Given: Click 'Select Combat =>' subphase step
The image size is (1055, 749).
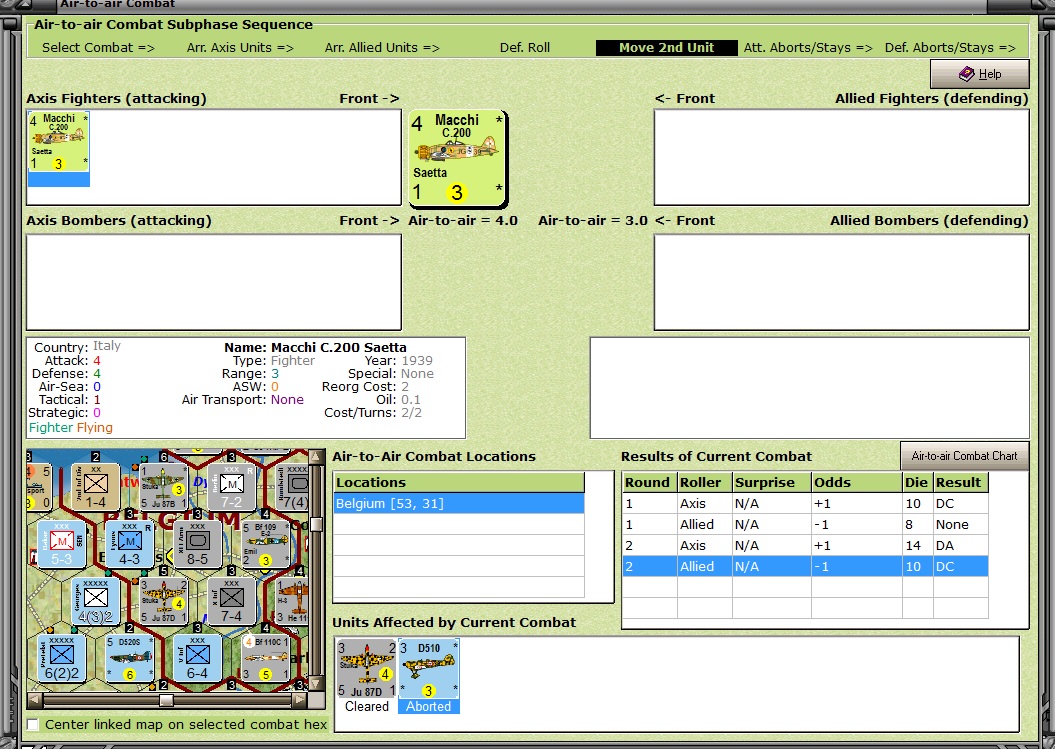Looking at the screenshot, I should click(98, 48).
